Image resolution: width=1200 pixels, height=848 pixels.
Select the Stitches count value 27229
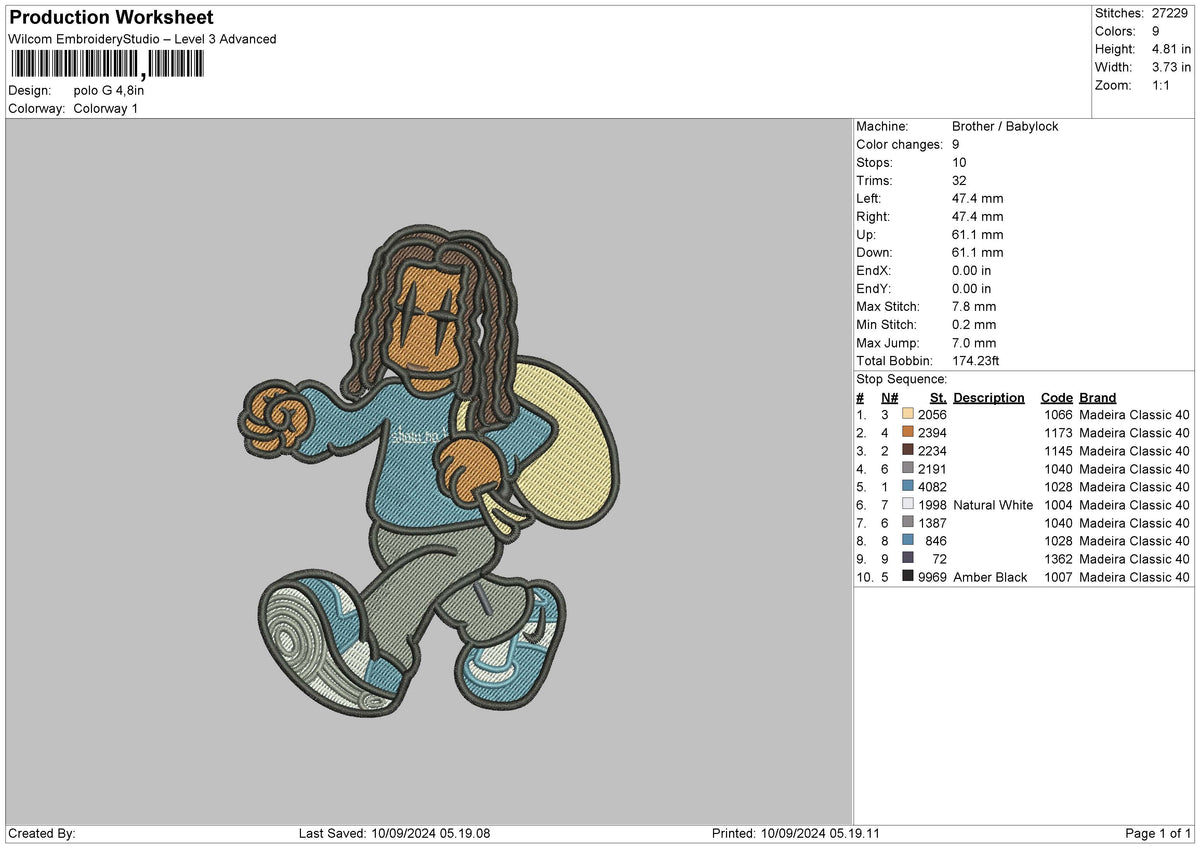pos(1171,13)
